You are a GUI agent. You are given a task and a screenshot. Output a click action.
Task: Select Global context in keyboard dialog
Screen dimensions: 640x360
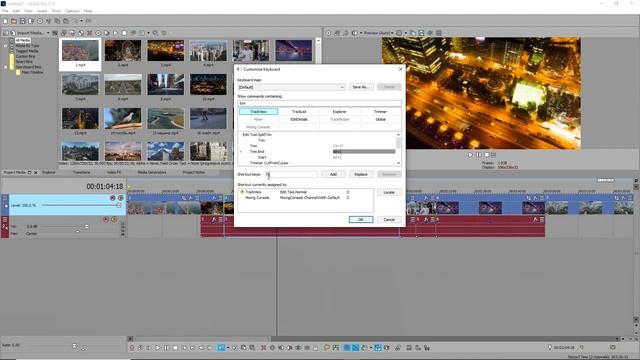[380, 119]
